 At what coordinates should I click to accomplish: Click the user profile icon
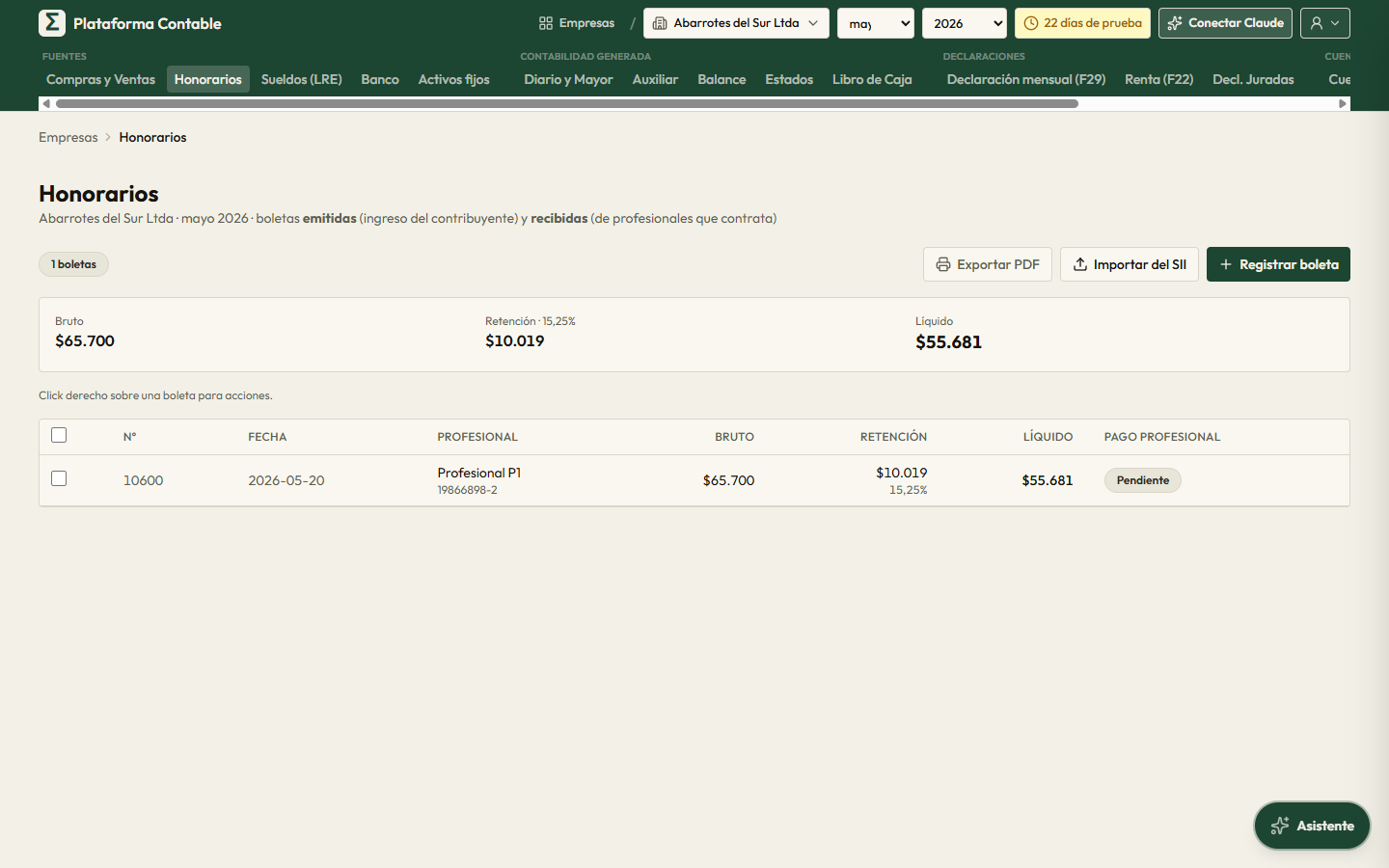(x=1317, y=23)
